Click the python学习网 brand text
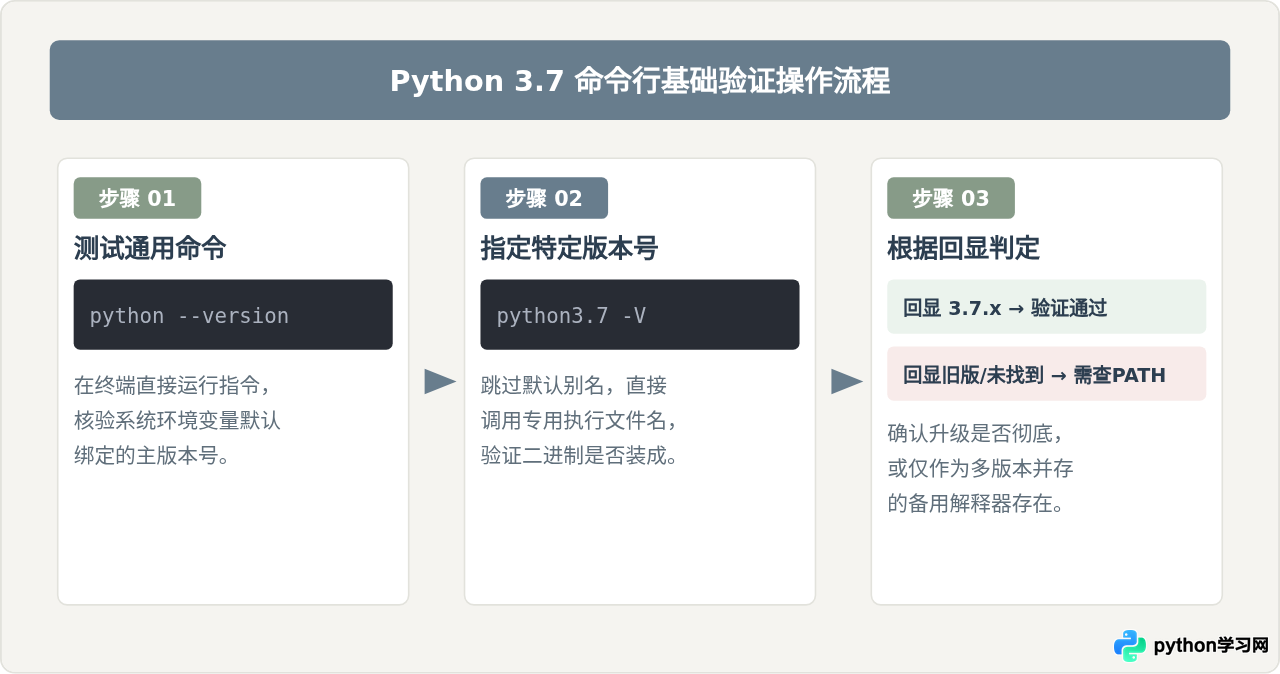Viewport: 1280px width, 674px height. coord(1211,646)
